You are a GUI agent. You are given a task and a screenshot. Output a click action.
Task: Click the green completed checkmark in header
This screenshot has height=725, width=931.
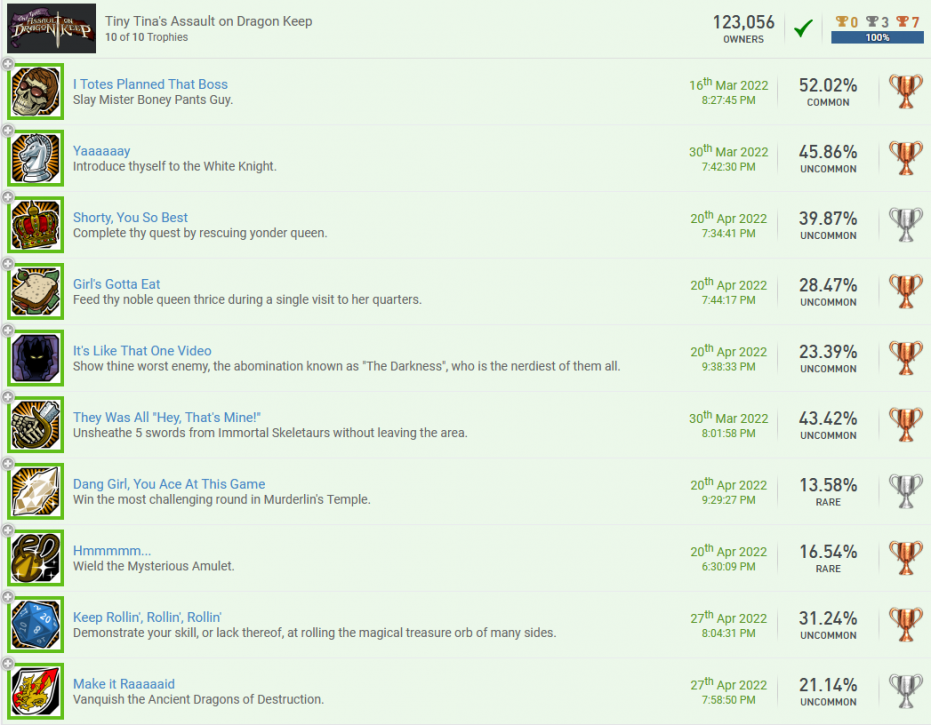(802, 28)
